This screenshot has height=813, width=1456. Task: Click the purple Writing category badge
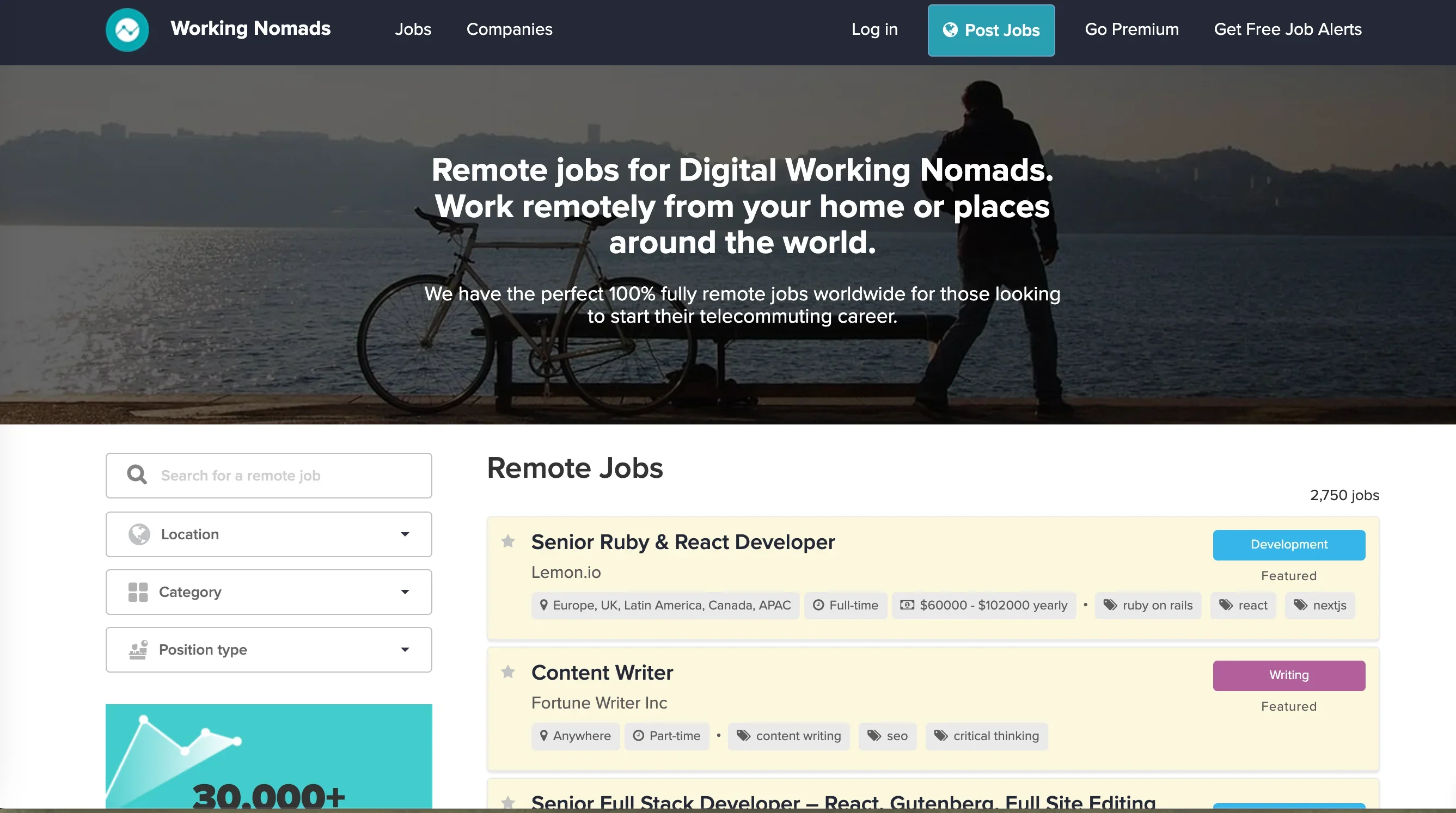pos(1288,675)
